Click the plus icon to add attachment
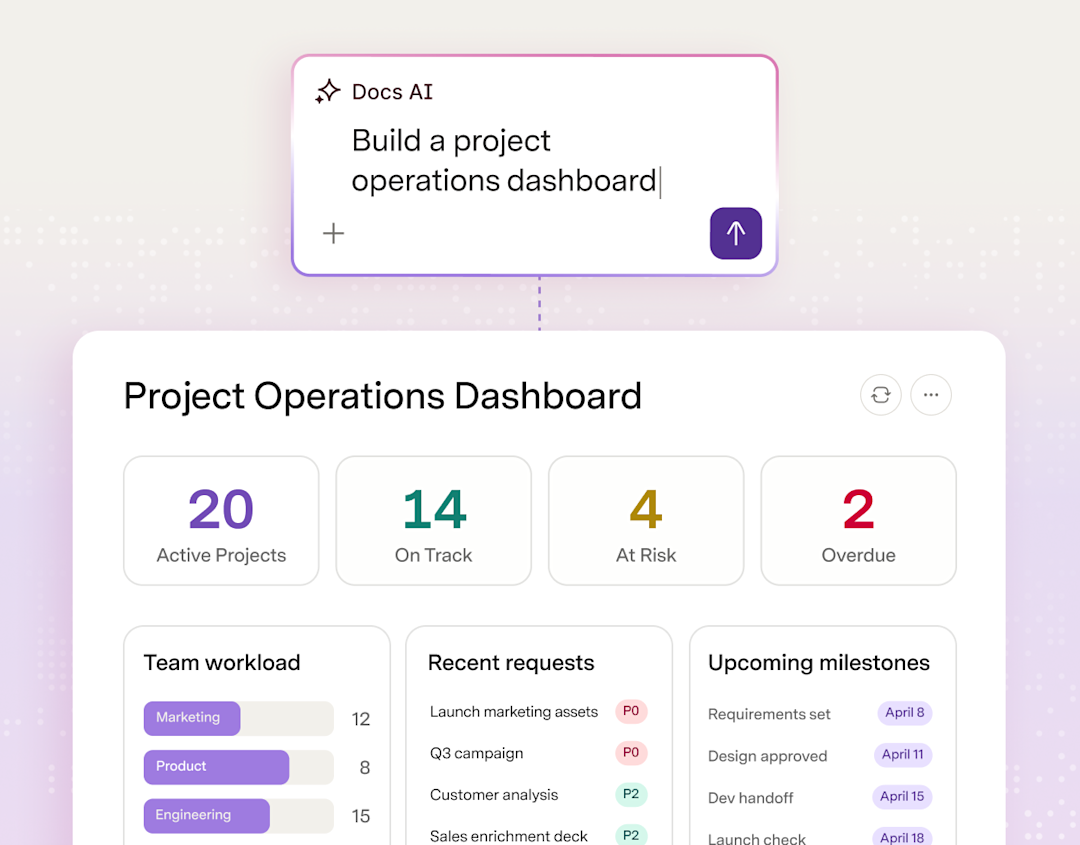The width and height of the screenshot is (1080, 845). click(x=333, y=233)
